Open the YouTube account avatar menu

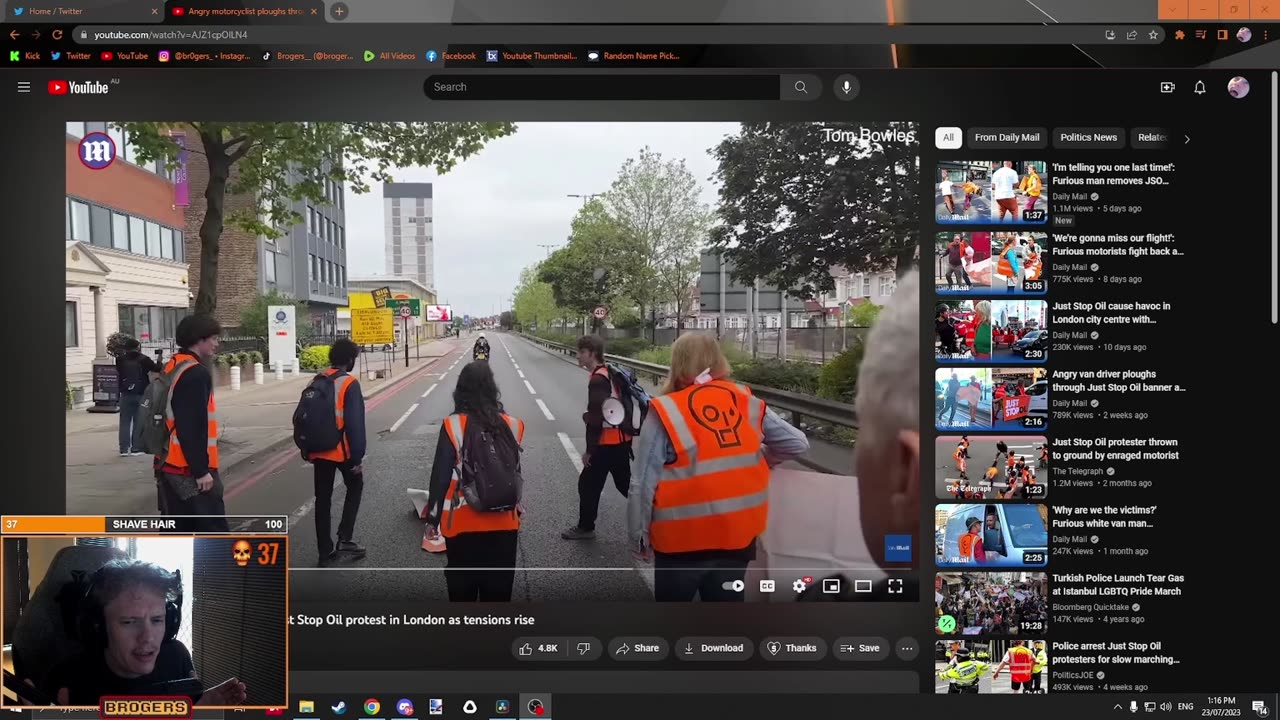click(1238, 87)
